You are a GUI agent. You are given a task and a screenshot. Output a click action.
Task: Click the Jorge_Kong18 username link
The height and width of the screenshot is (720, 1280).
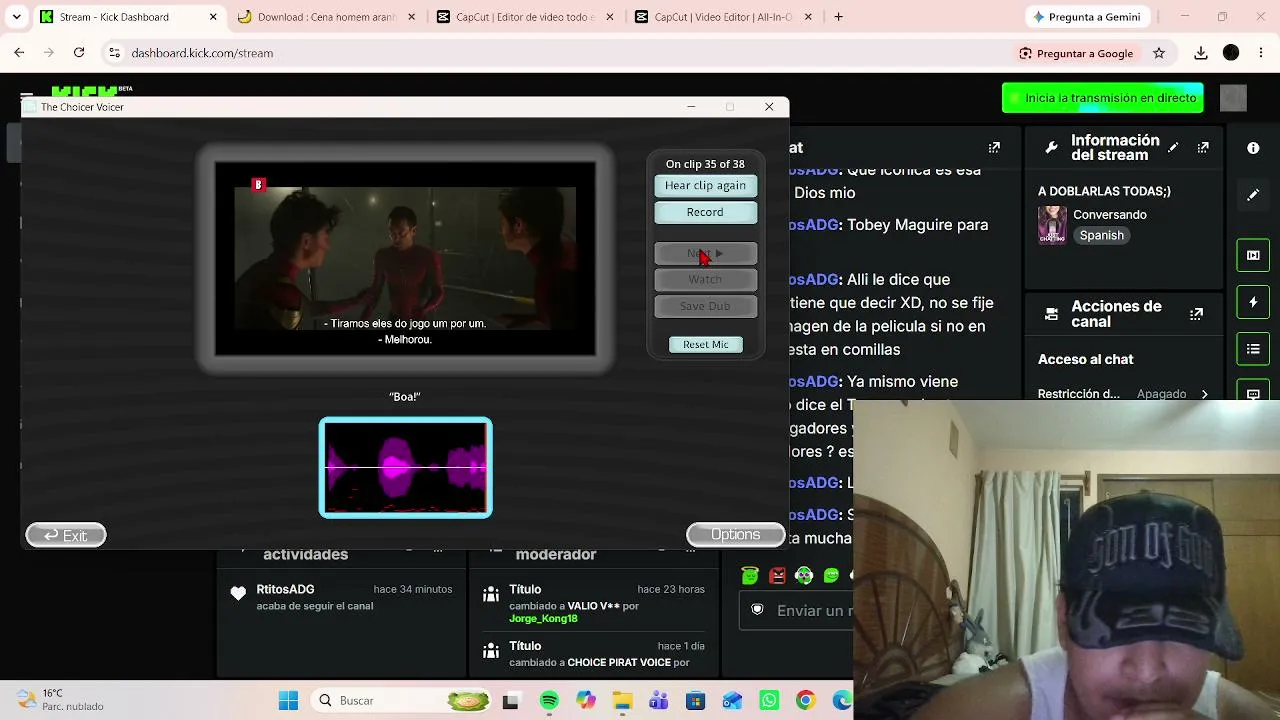pos(543,619)
